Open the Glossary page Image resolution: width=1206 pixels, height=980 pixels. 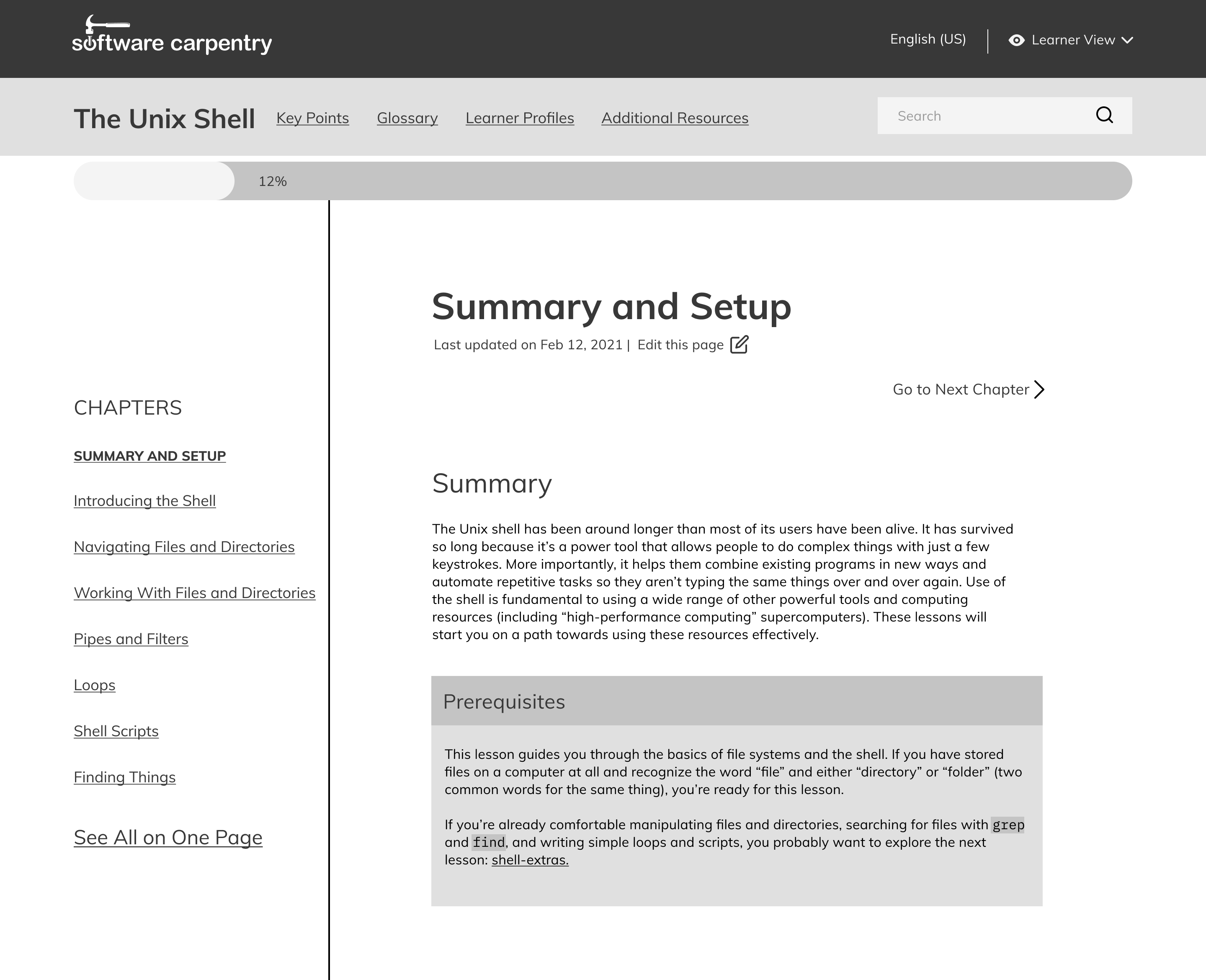[x=407, y=118]
